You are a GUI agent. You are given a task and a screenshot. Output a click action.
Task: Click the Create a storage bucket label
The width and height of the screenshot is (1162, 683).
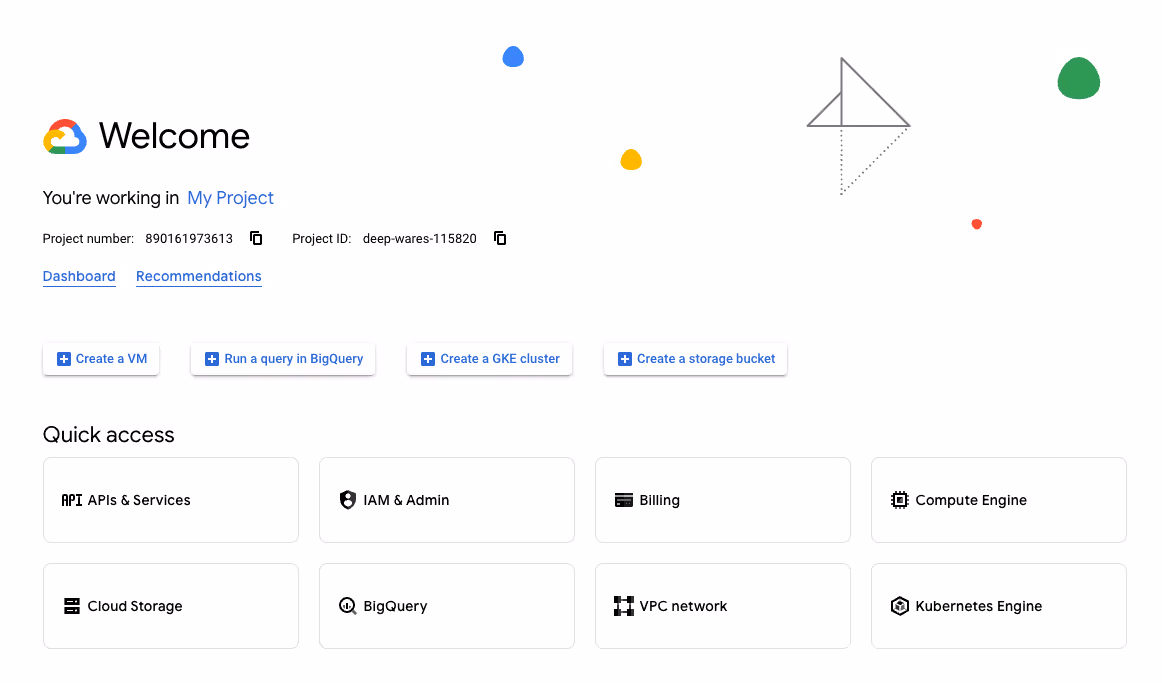click(x=706, y=359)
